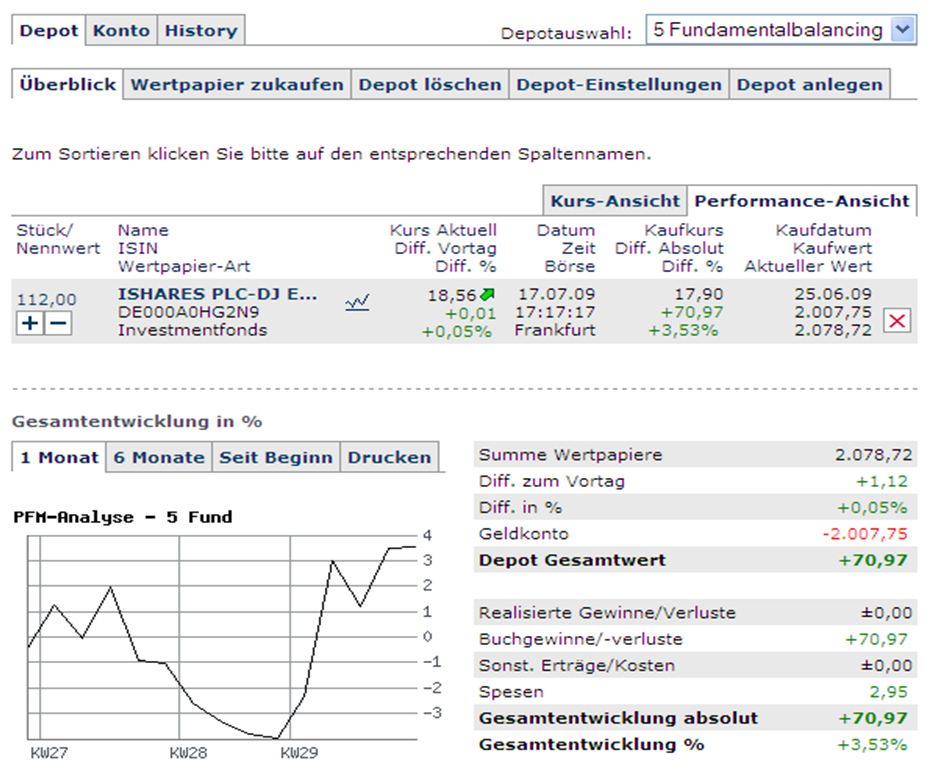Click Depot anlegen
The image size is (934, 772).
tap(810, 85)
